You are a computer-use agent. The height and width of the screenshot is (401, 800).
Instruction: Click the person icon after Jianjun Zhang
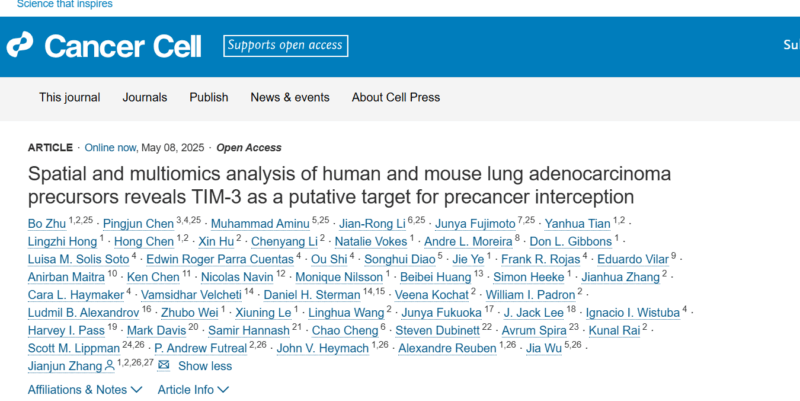(x=109, y=366)
